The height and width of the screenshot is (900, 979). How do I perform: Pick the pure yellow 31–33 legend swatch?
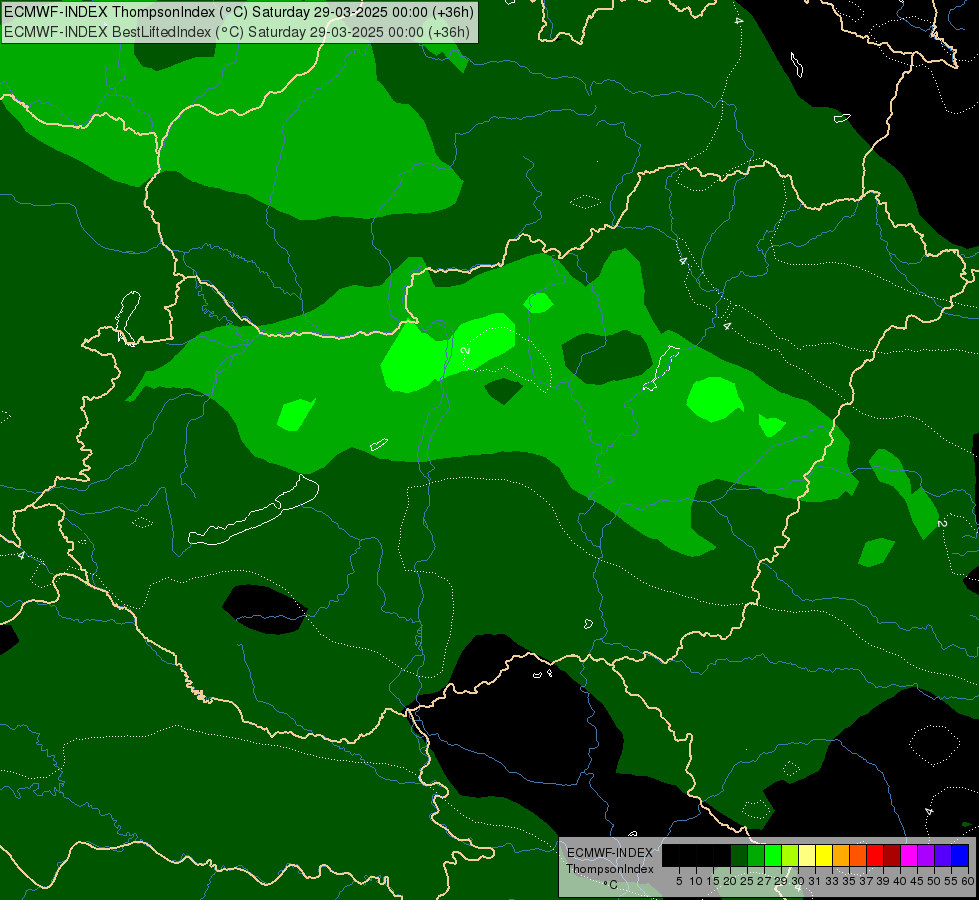point(824,855)
